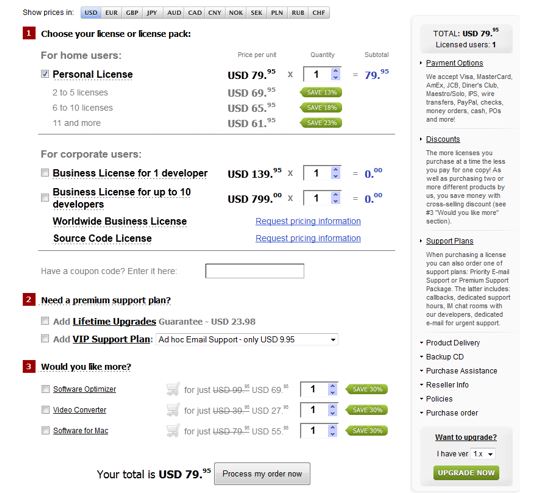Click the Video Converter shopping cart icon

(x=173, y=410)
